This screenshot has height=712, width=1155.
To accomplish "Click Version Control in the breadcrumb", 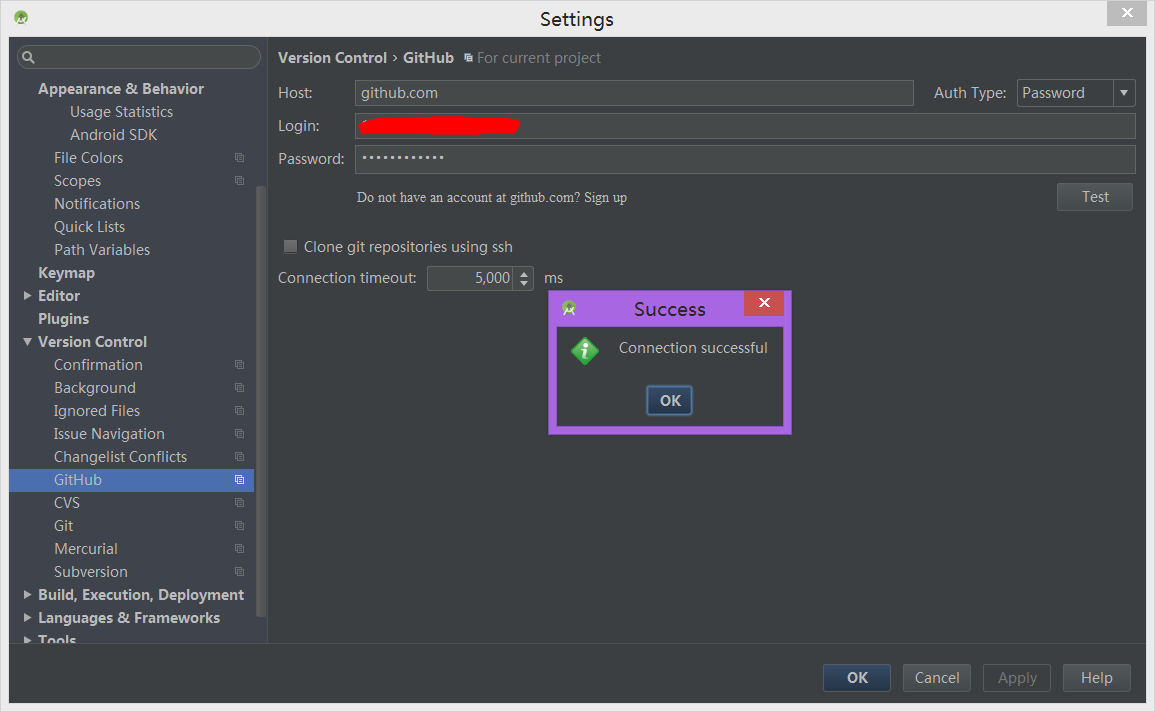I will pyautogui.click(x=332, y=57).
